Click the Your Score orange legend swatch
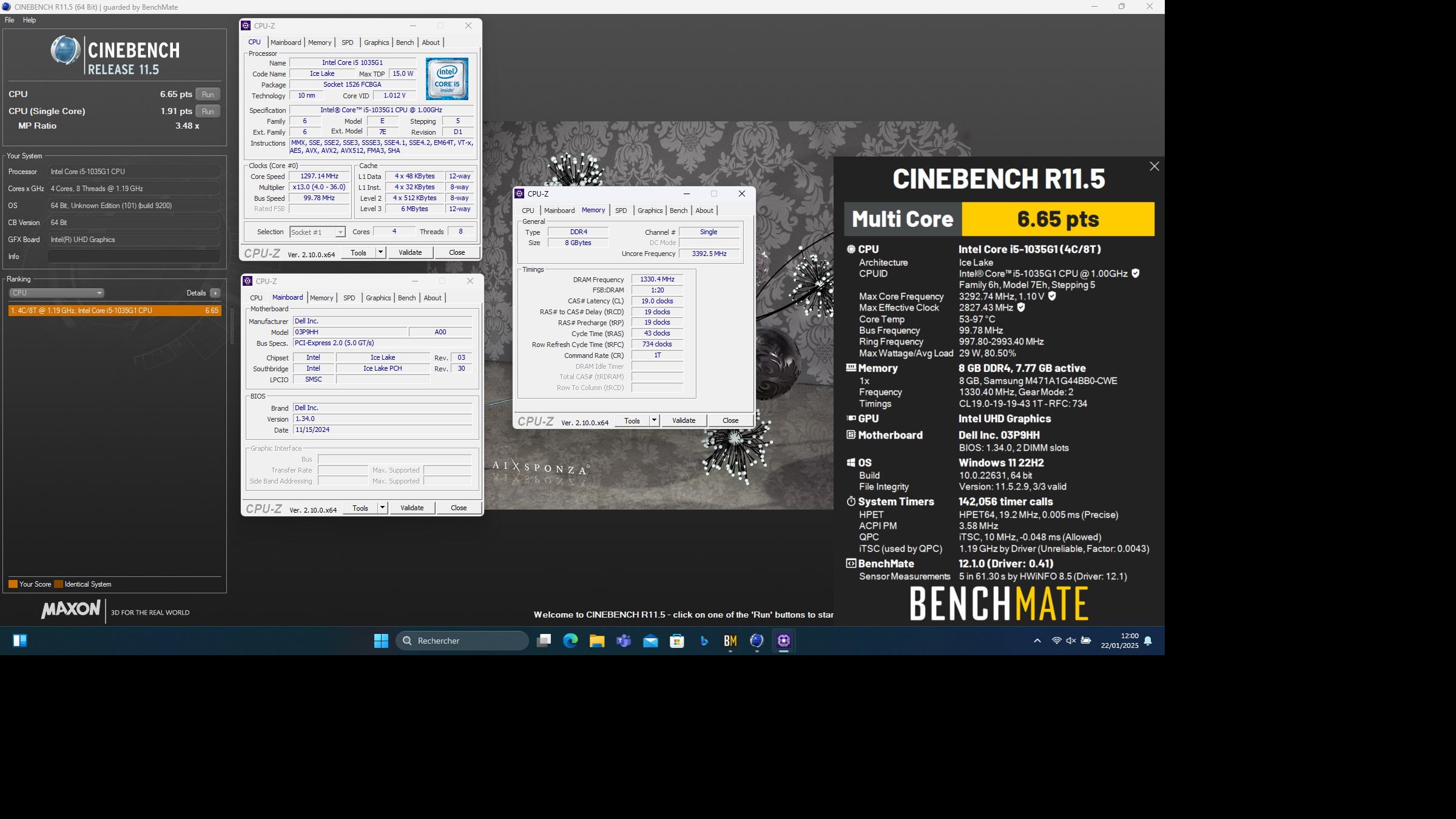 click(x=13, y=584)
